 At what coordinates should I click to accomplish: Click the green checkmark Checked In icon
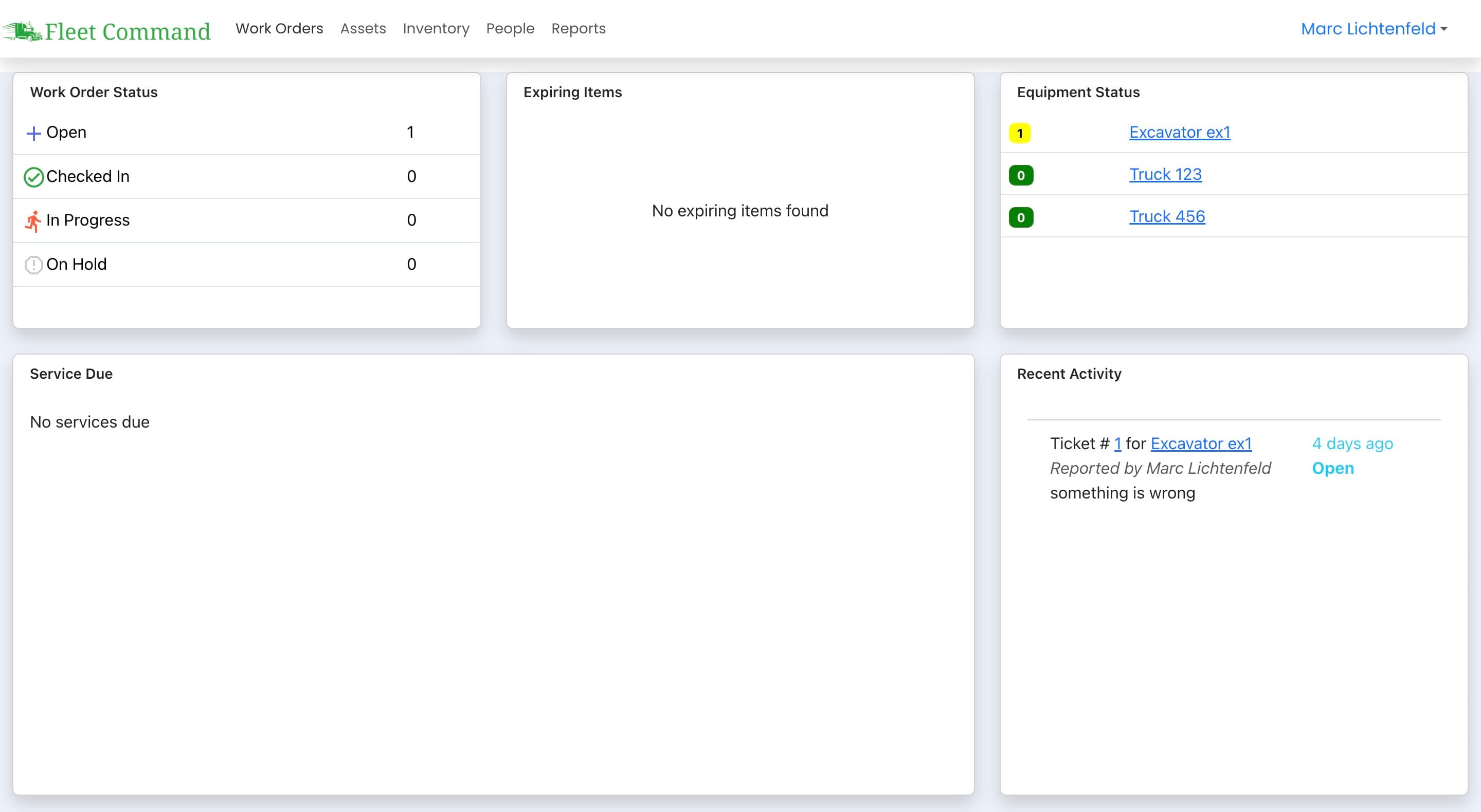[x=33, y=177]
